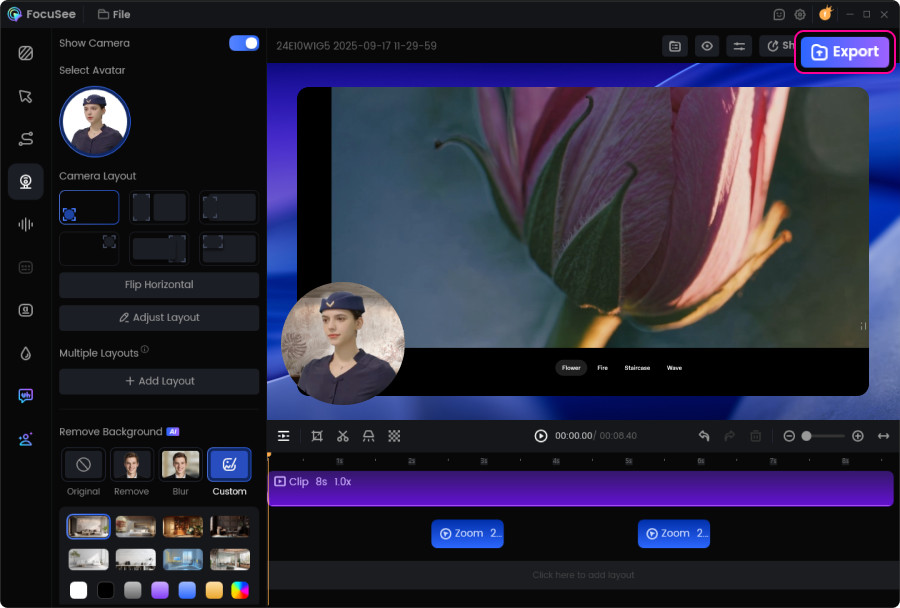Click the Adjust Layout button

click(x=159, y=317)
